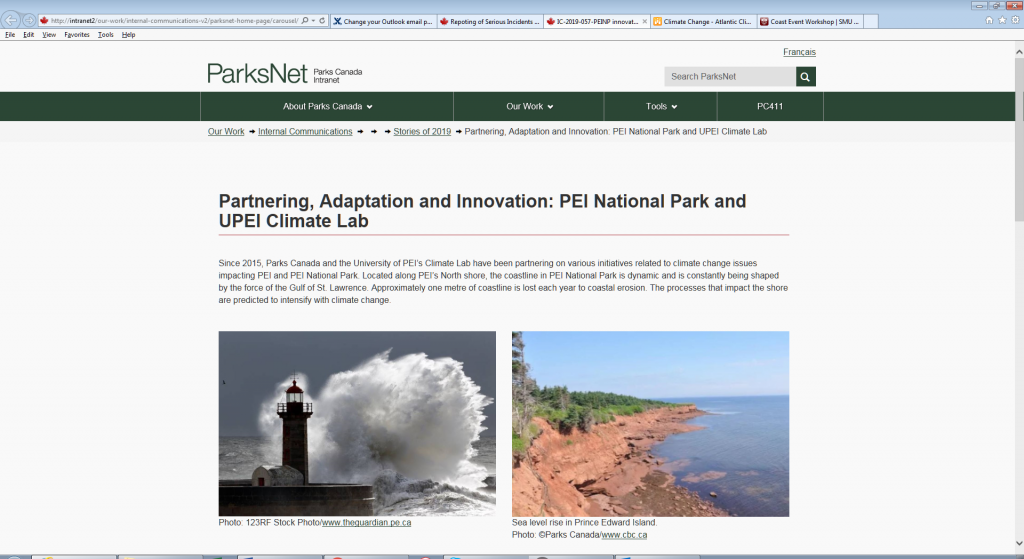The width and height of the screenshot is (1024, 559).
Task: Open the Favorites star icon
Action: tap(1002, 20)
